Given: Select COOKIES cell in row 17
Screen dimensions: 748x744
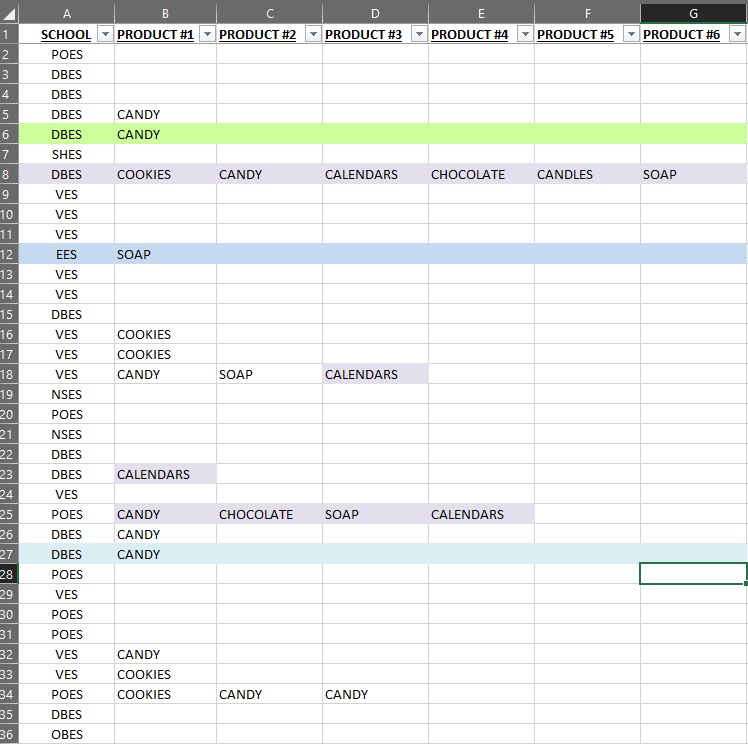Looking at the screenshot, I should [165, 354].
